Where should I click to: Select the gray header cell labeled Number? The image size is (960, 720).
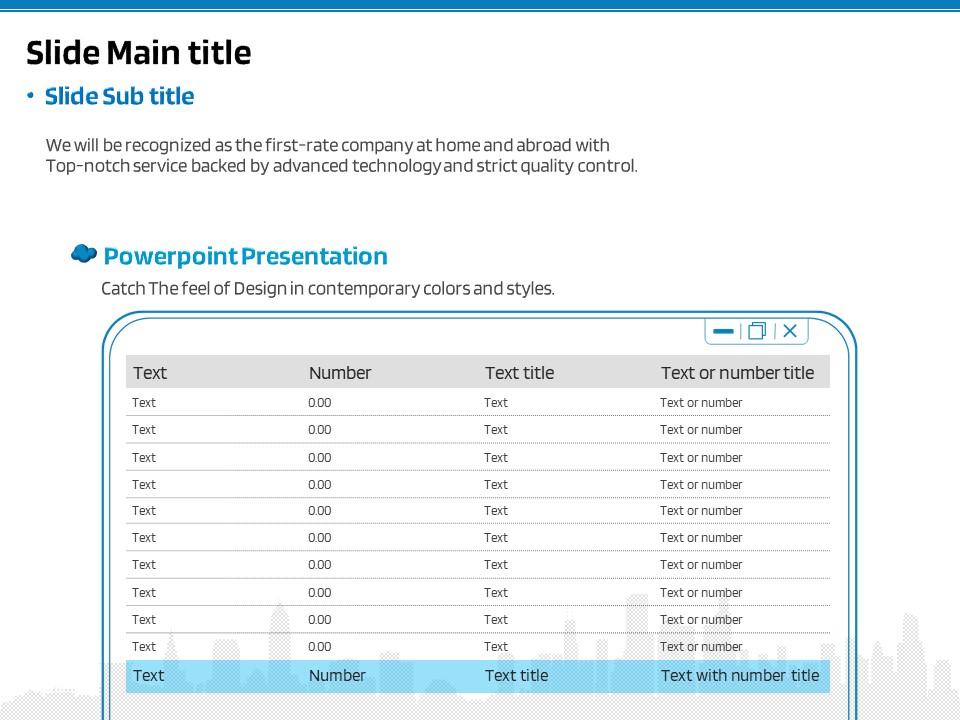pyautogui.click(x=340, y=373)
